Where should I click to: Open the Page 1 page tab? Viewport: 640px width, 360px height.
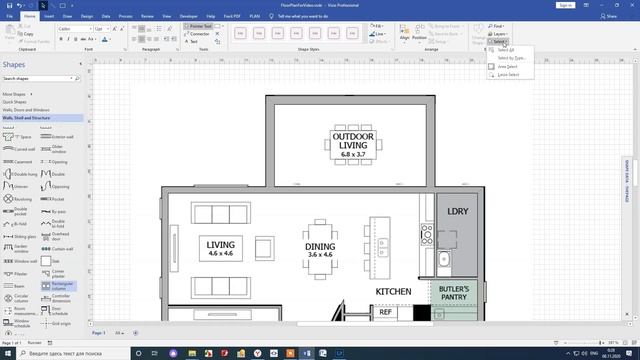pyautogui.click(x=98, y=333)
